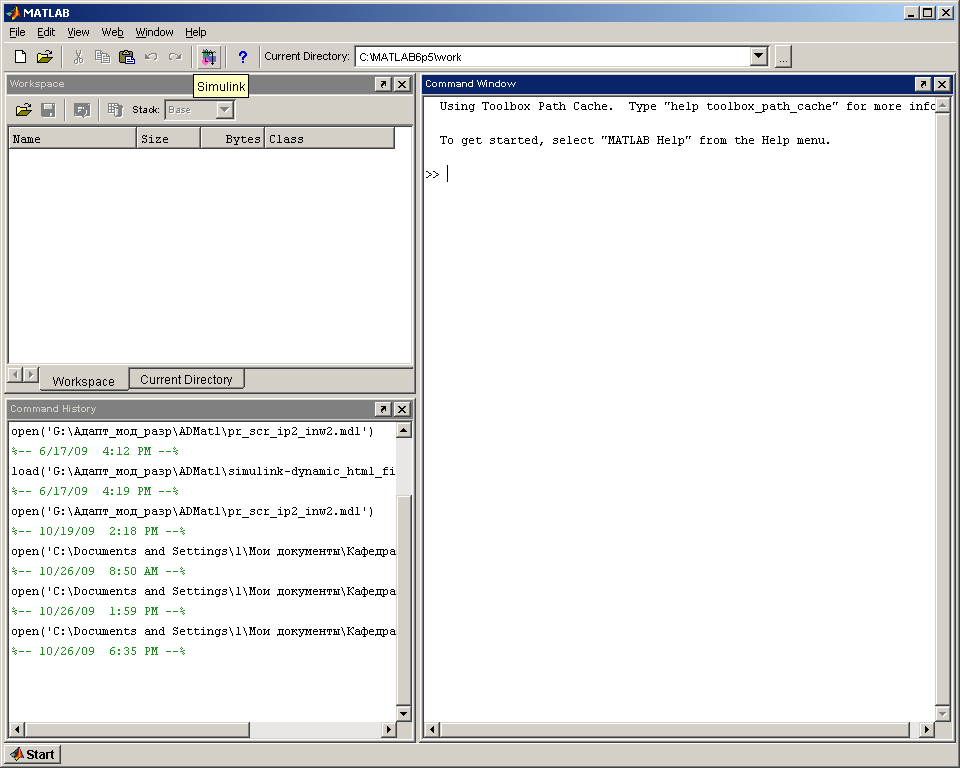Open the File menu
The width and height of the screenshot is (960, 768).
tap(17, 32)
